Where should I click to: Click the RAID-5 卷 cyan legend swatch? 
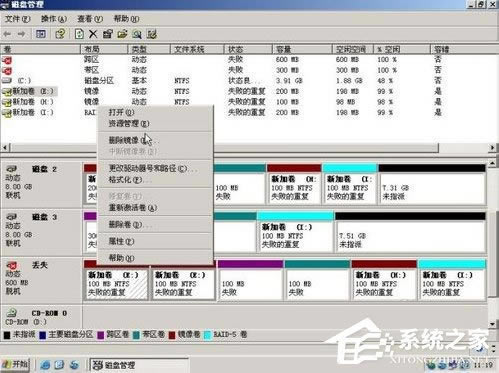click(207, 335)
